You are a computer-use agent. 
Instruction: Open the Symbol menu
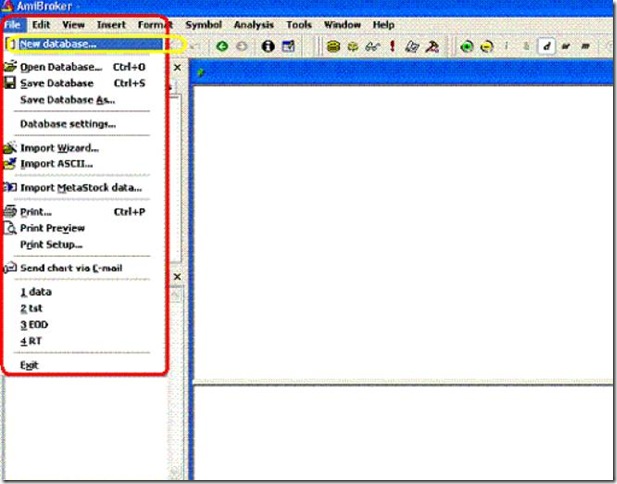click(203, 25)
